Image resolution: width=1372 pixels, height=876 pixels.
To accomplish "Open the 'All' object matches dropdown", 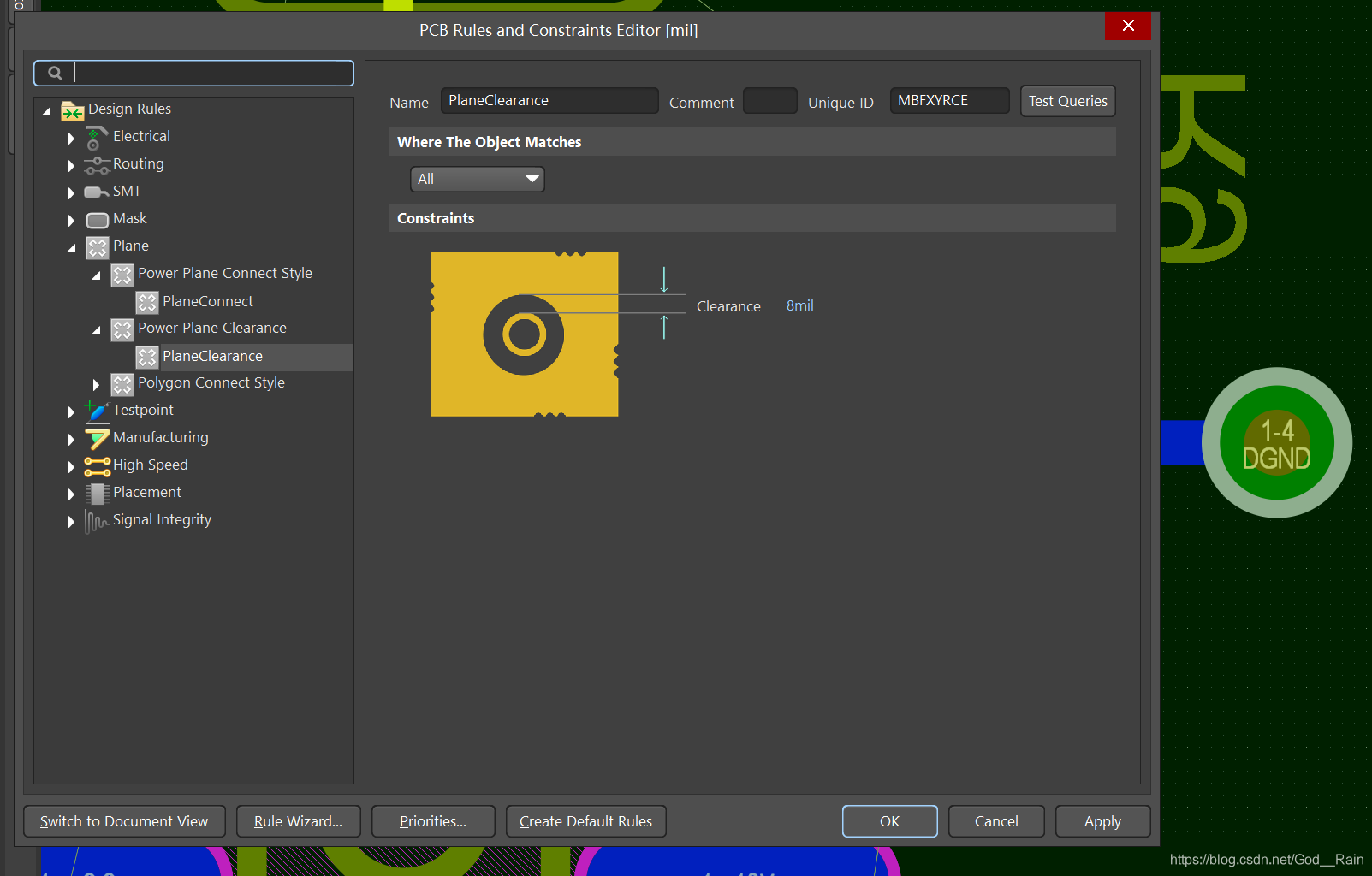I will pyautogui.click(x=478, y=179).
